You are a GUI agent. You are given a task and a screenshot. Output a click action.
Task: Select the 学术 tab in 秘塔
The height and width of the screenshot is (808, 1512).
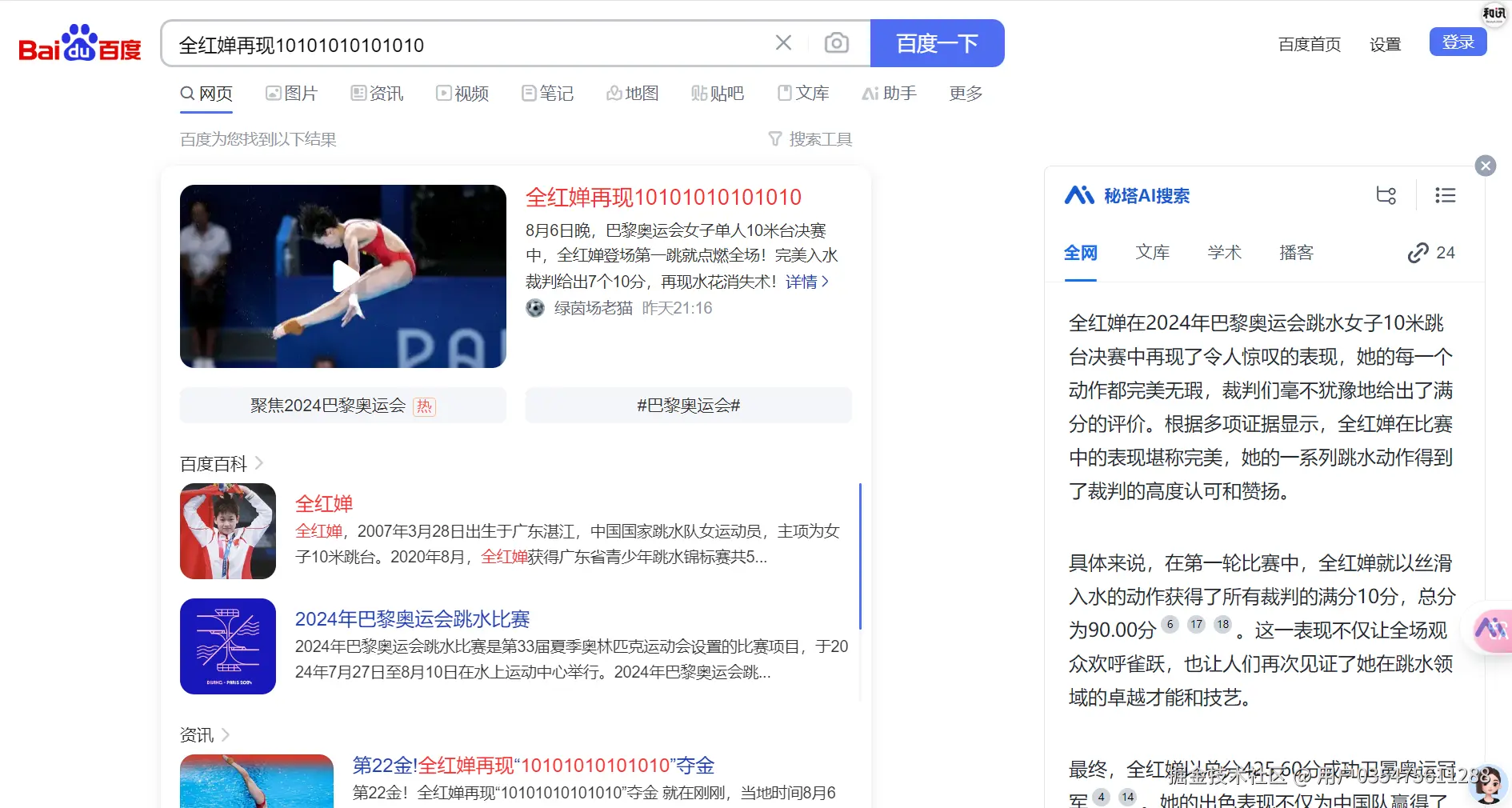pos(1224,253)
